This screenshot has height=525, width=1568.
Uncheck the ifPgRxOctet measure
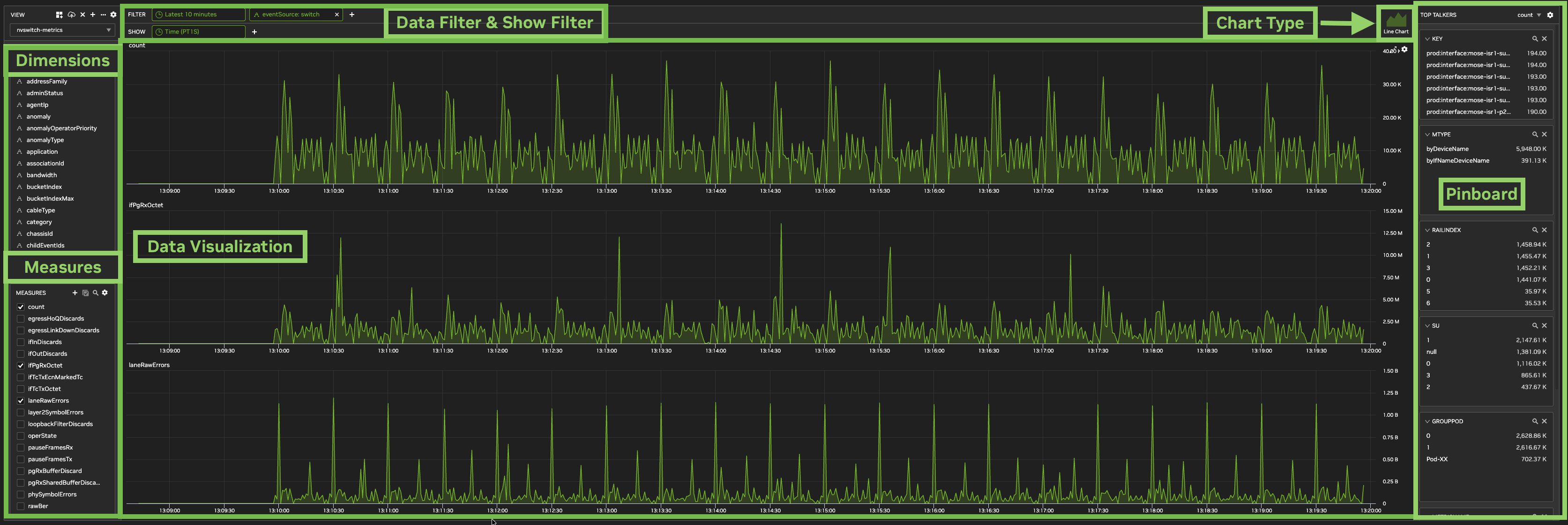21,366
